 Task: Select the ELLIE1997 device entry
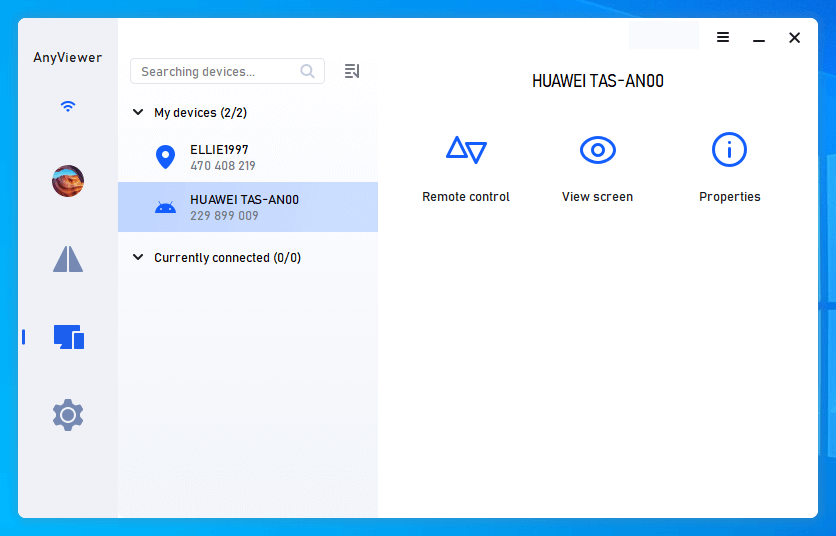tap(248, 157)
